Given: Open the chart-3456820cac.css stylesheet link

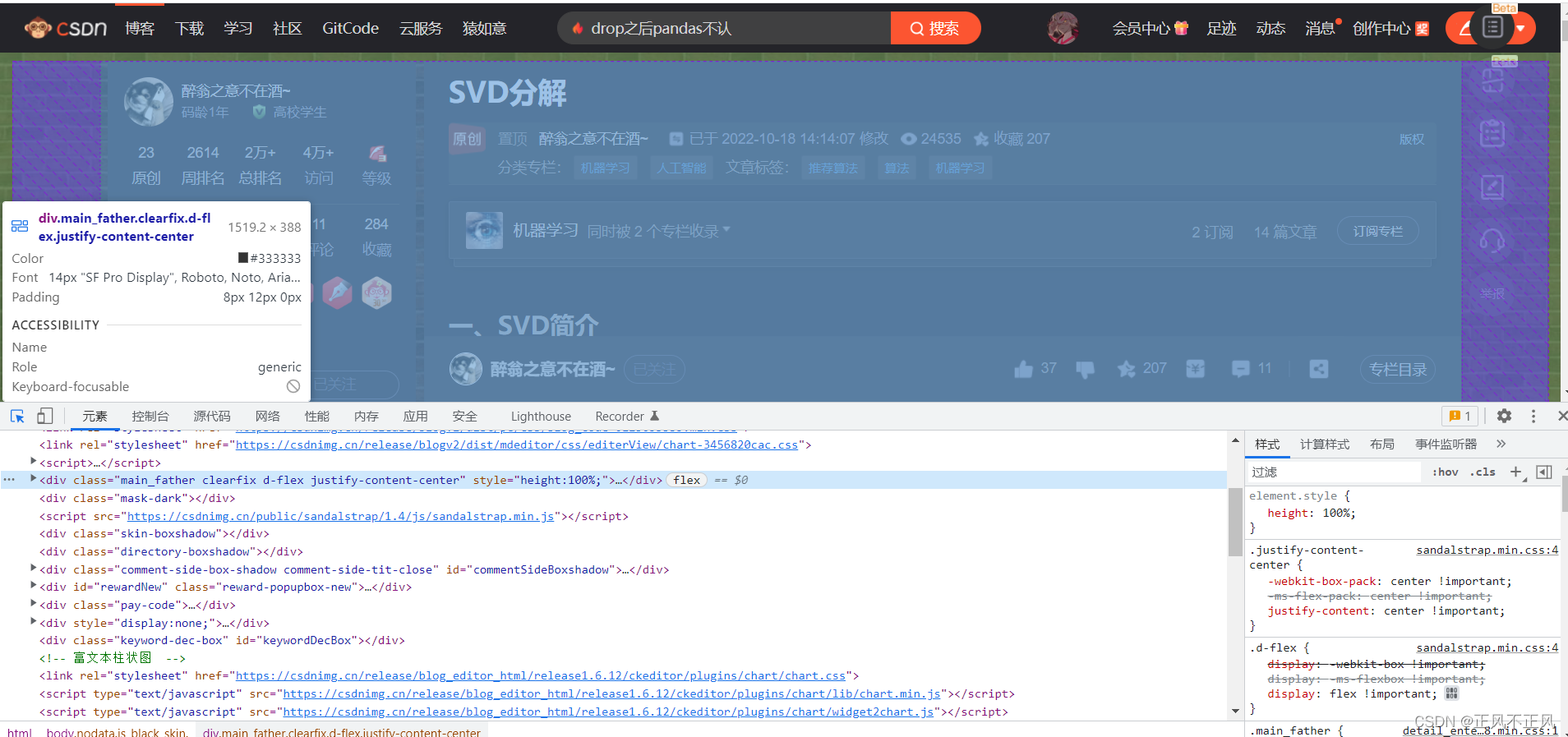Looking at the screenshot, I should (x=517, y=445).
